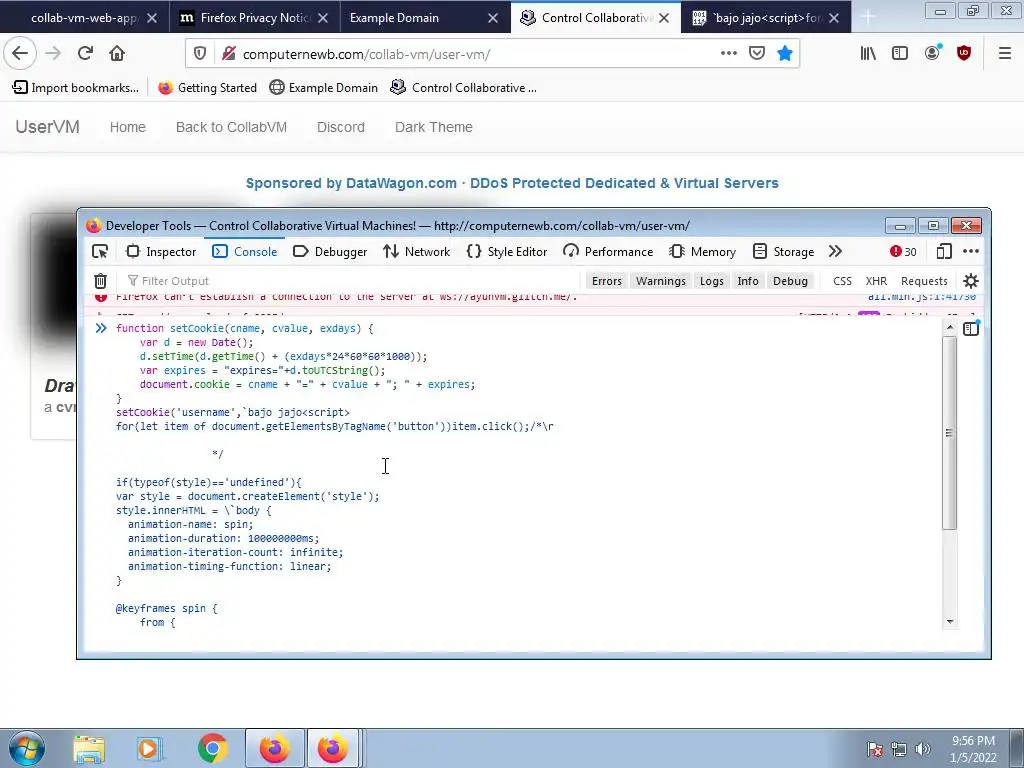Image resolution: width=1024 pixels, height=768 pixels.
Task: Open the Getting Started bookmark
Action: click(x=208, y=88)
